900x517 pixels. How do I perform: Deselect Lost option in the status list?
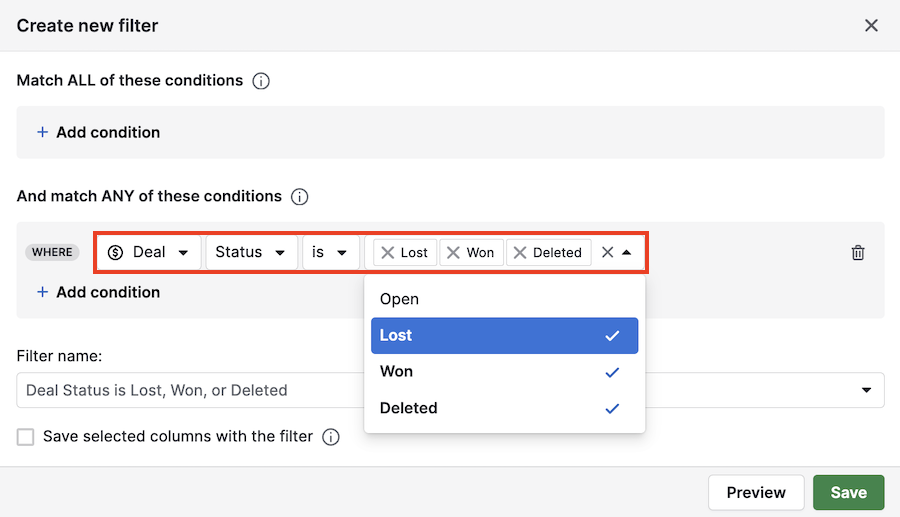coord(504,336)
